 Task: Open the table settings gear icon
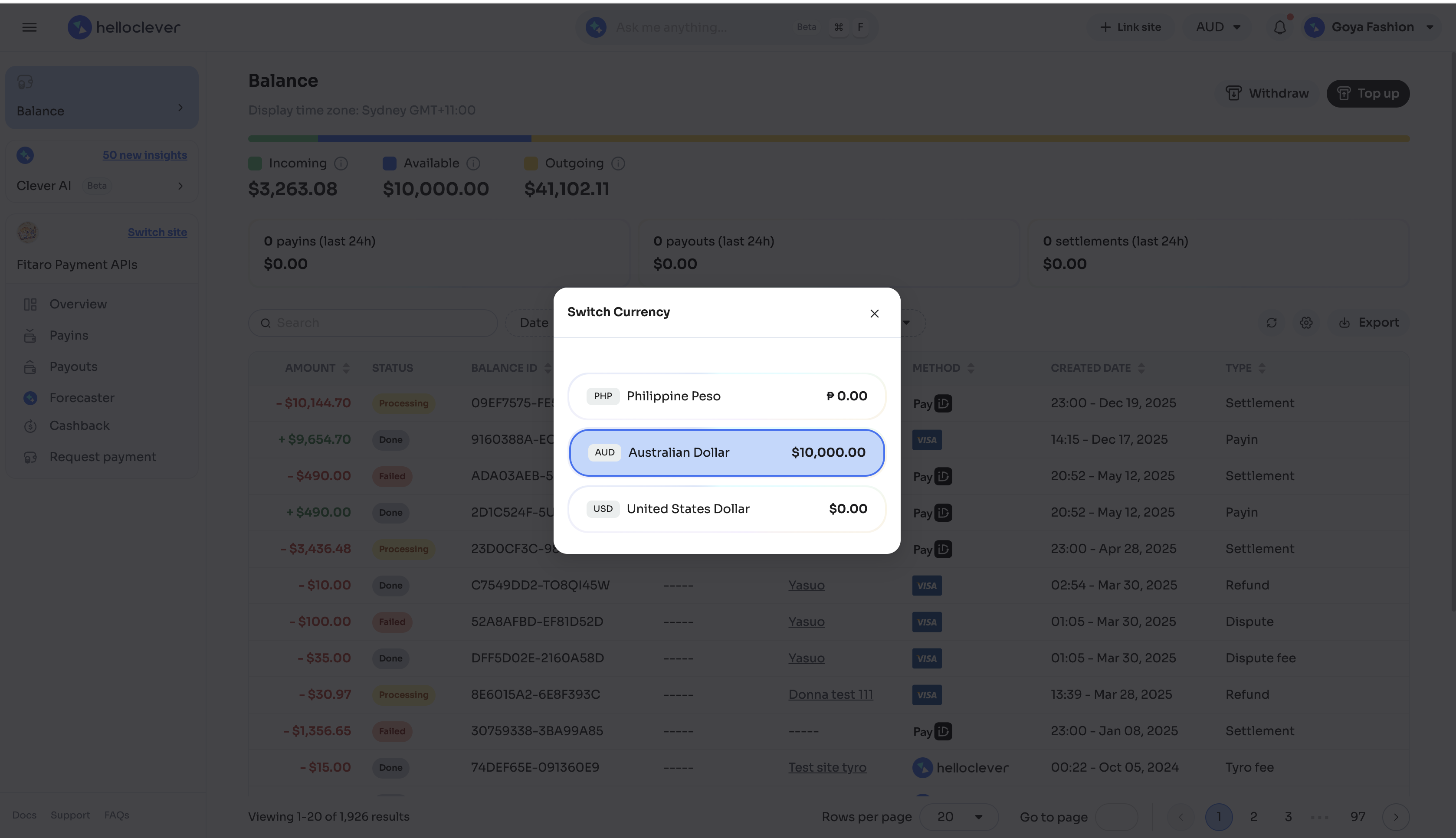(x=1306, y=323)
